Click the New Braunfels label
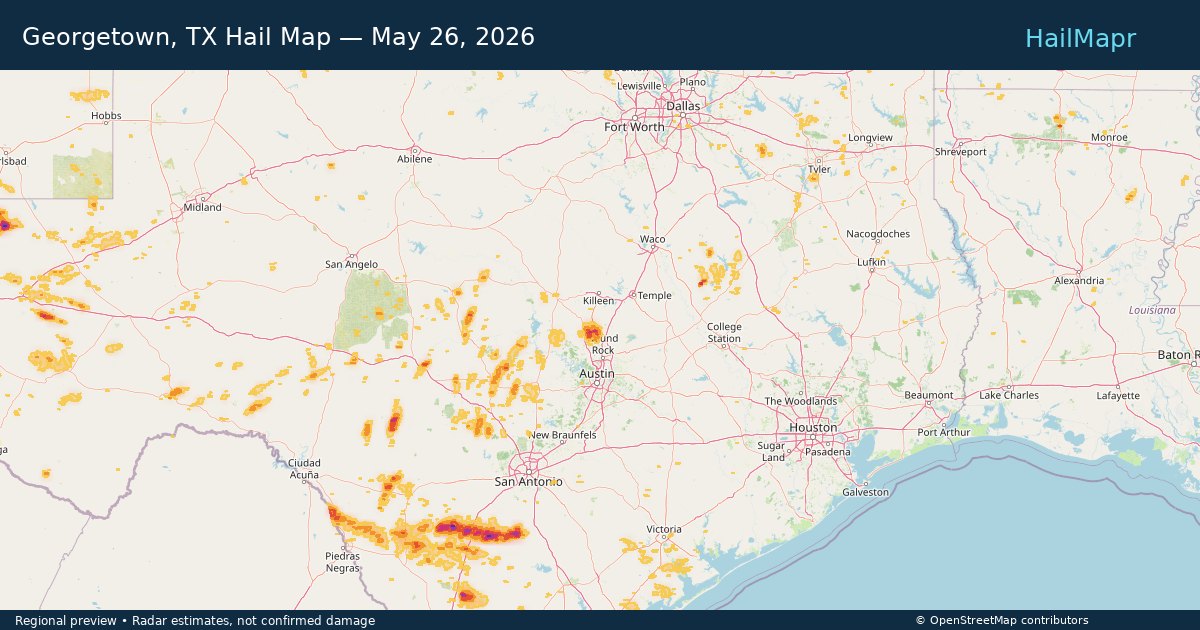The image size is (1200, 630). pos(563,436)
